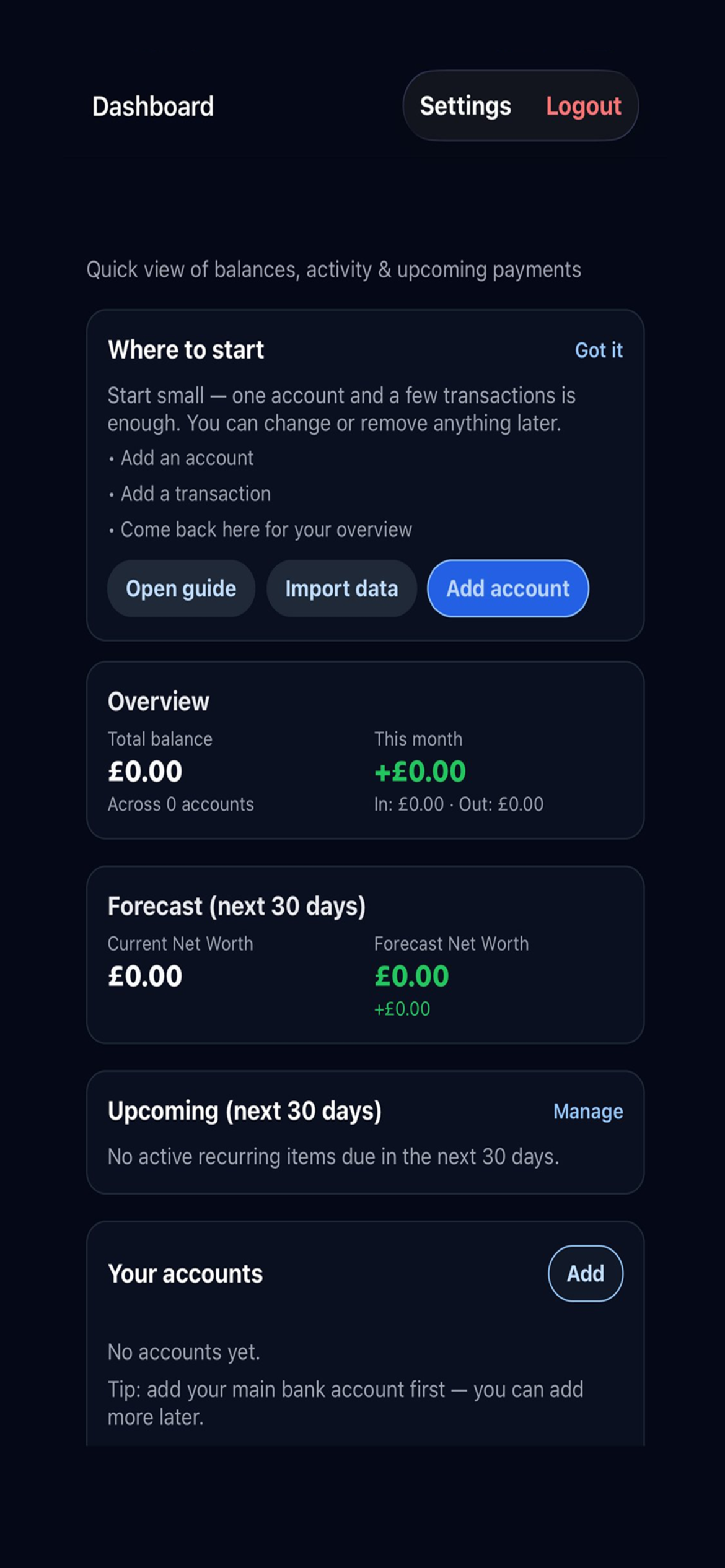Select the Dashboard heading
Screen dimensions: 725x1568
coord(152,106)
